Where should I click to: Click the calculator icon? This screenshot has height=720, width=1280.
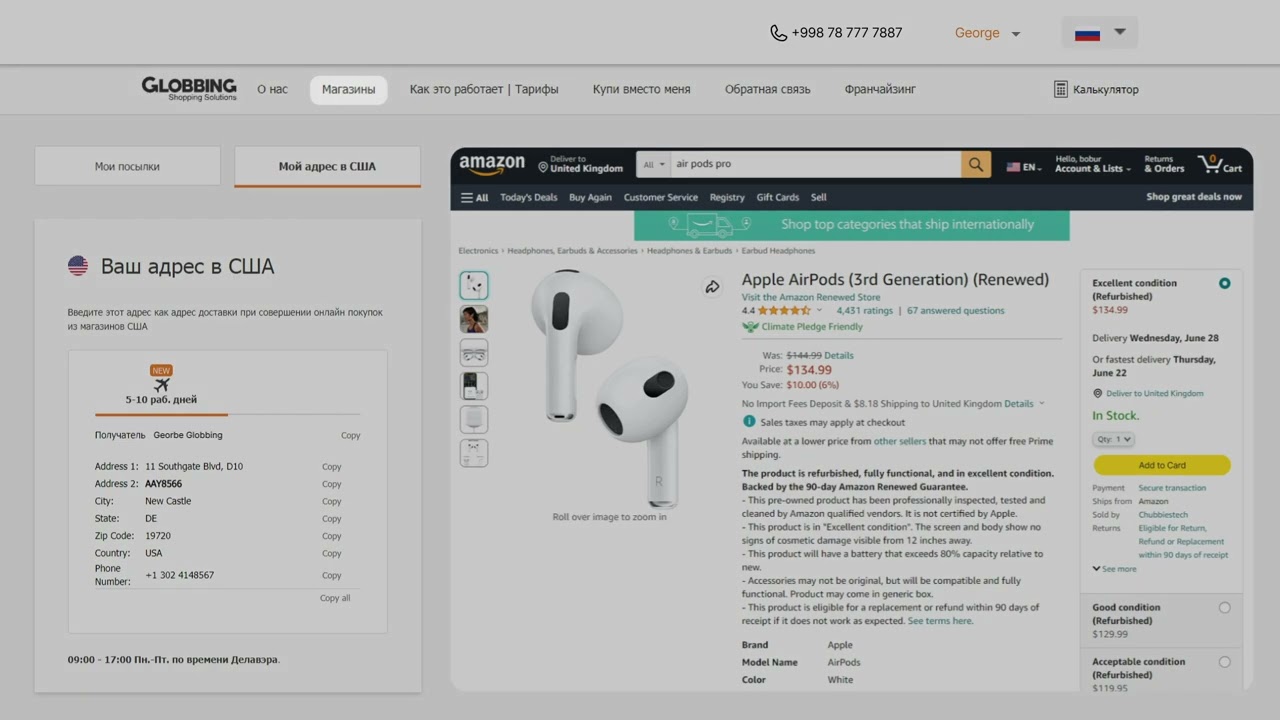pos(1061,89)
